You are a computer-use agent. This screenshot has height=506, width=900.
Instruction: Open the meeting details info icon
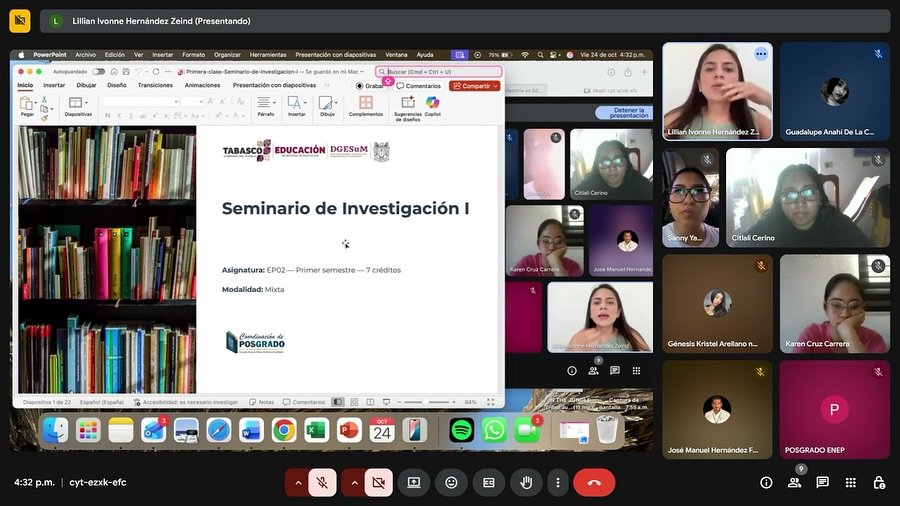[x=766, y=482]
